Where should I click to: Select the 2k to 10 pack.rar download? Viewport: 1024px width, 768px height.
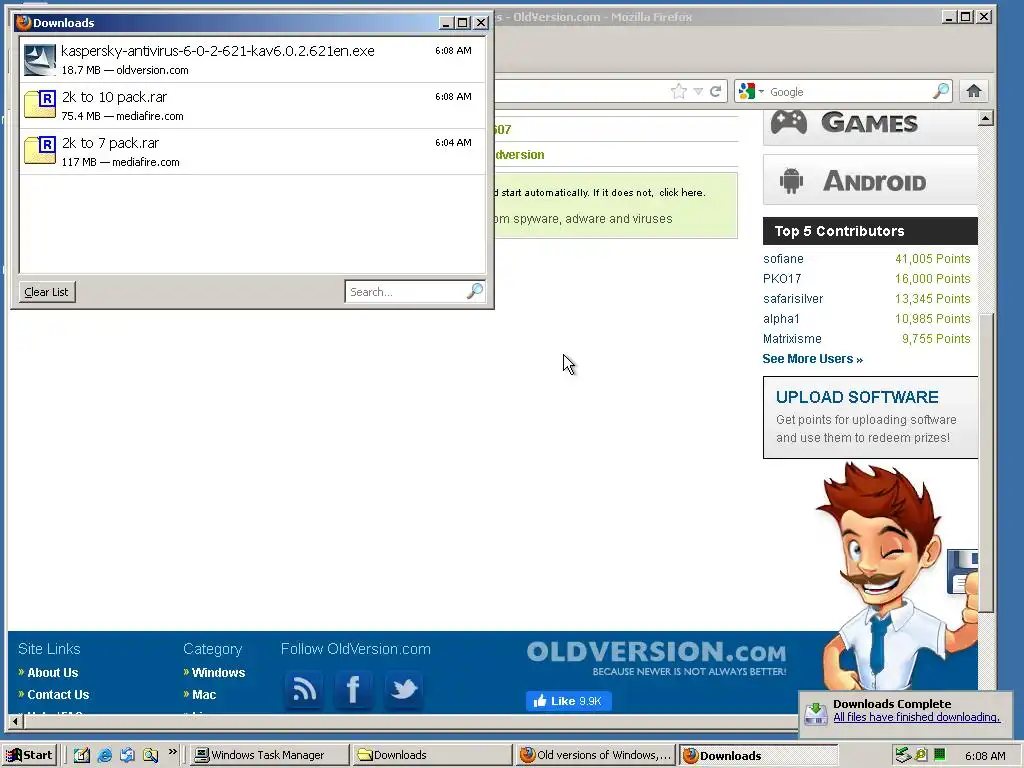click(253, 106)
